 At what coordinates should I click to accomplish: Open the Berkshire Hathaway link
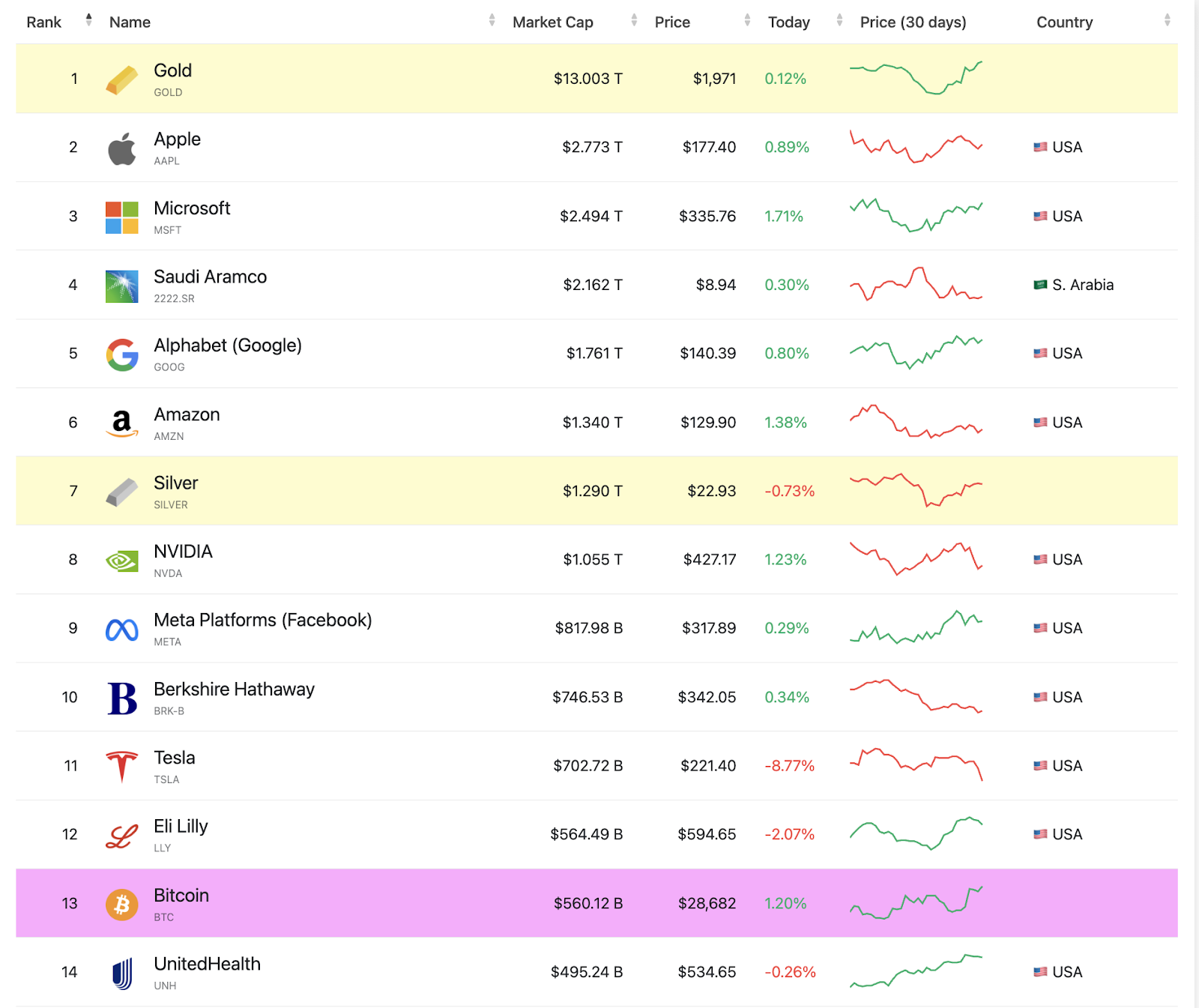[234, 689]
